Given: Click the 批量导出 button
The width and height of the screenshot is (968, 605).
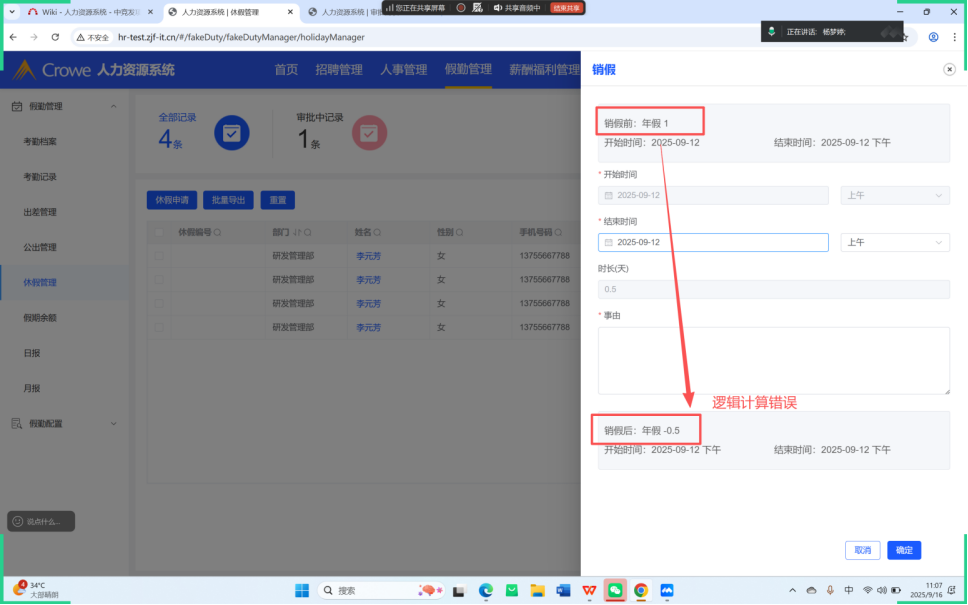Looking at the screenshot, I should coord(228,200).
